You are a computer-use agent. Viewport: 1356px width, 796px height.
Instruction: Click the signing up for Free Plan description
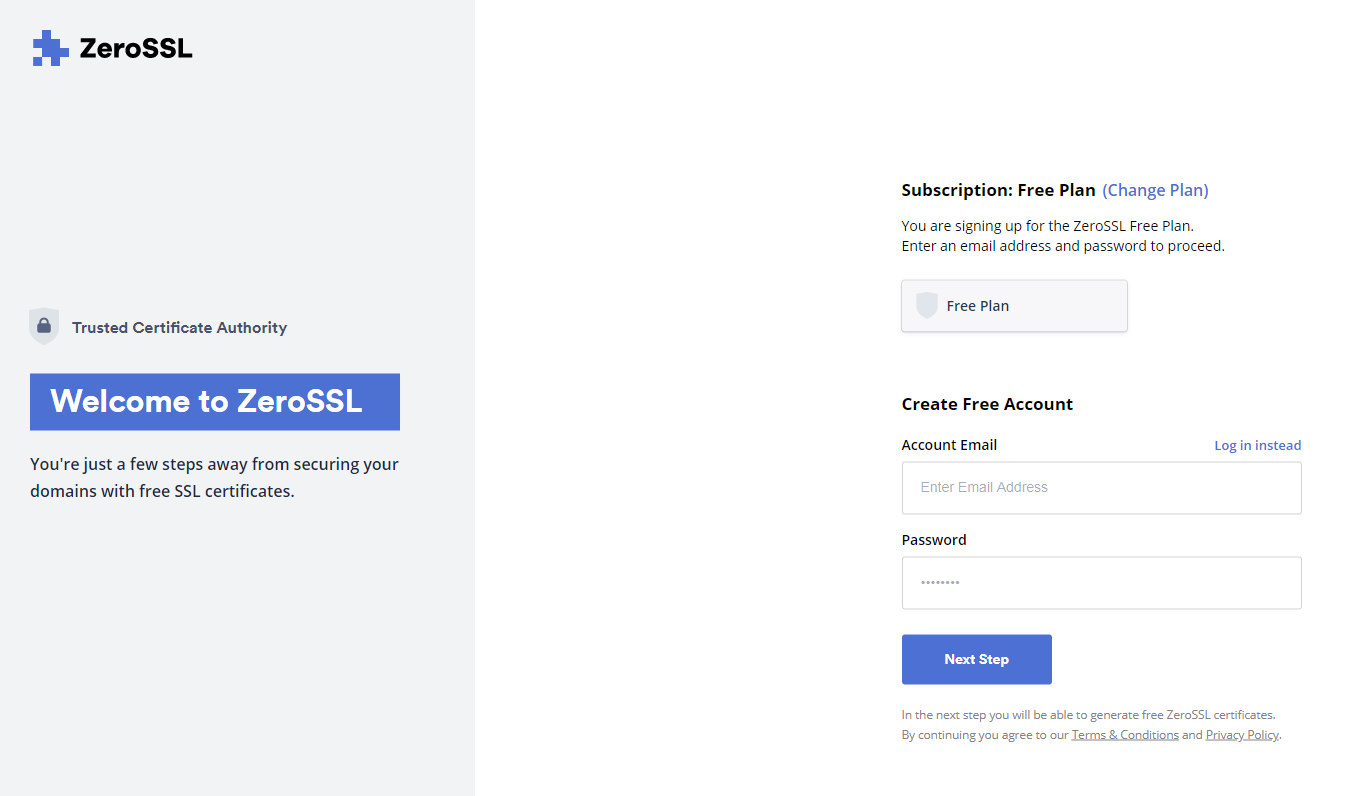(x=1063, y=236)
